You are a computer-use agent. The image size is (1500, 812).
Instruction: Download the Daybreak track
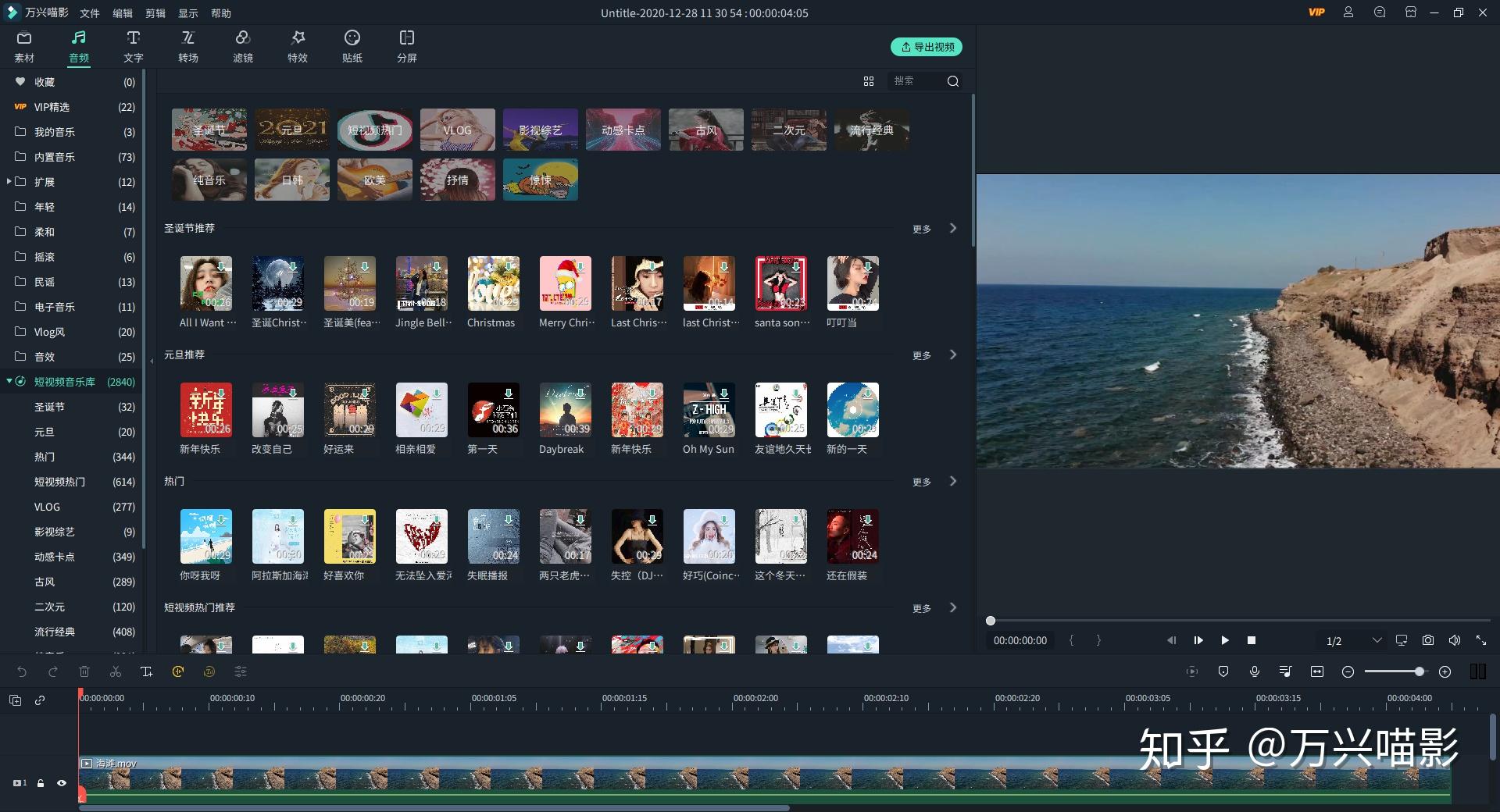pyautogui.click(x=580, y=394)
